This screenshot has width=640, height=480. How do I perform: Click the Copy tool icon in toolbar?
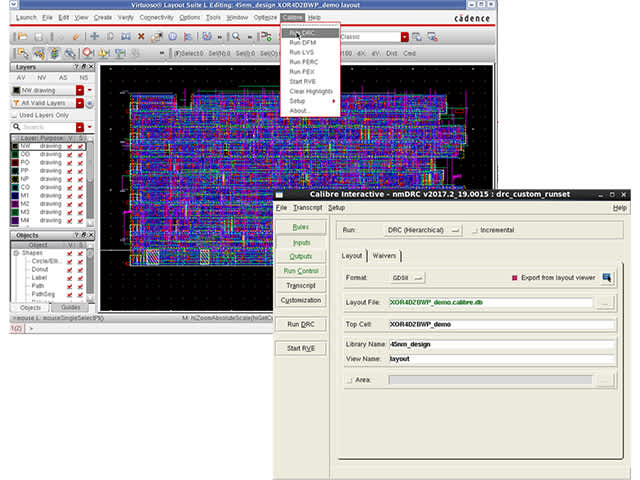[x=110, y=37]
